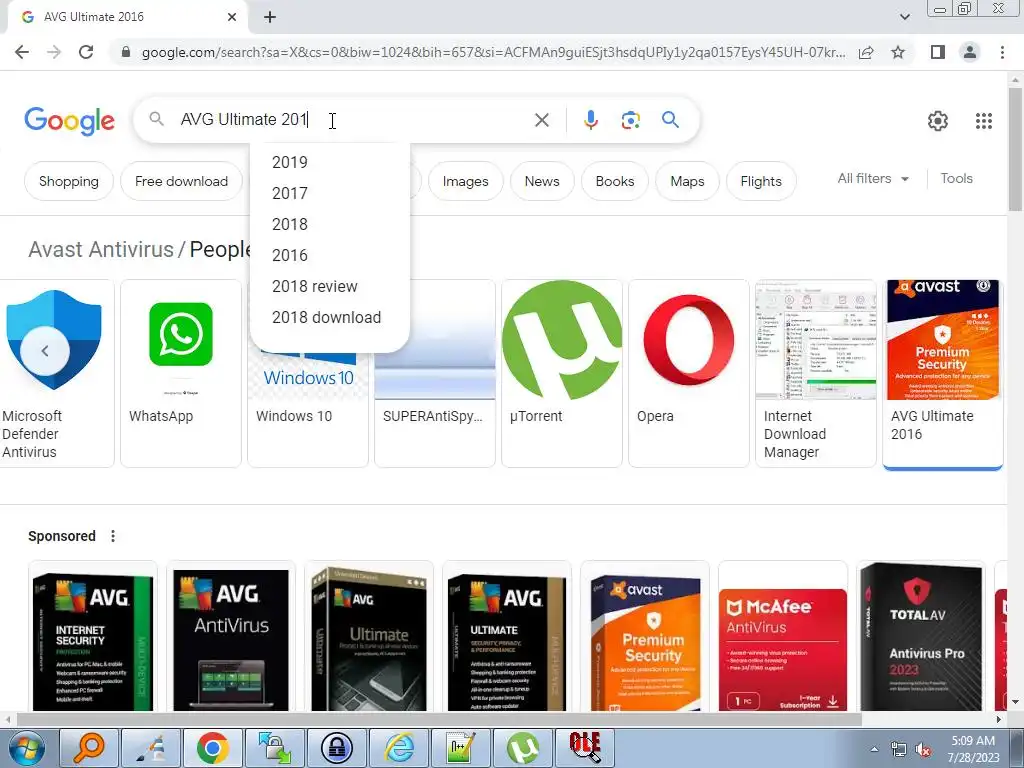Close the AVG Ultimate 2016 tab
This screenshot has width=1024, height=768.
(232, 17)
